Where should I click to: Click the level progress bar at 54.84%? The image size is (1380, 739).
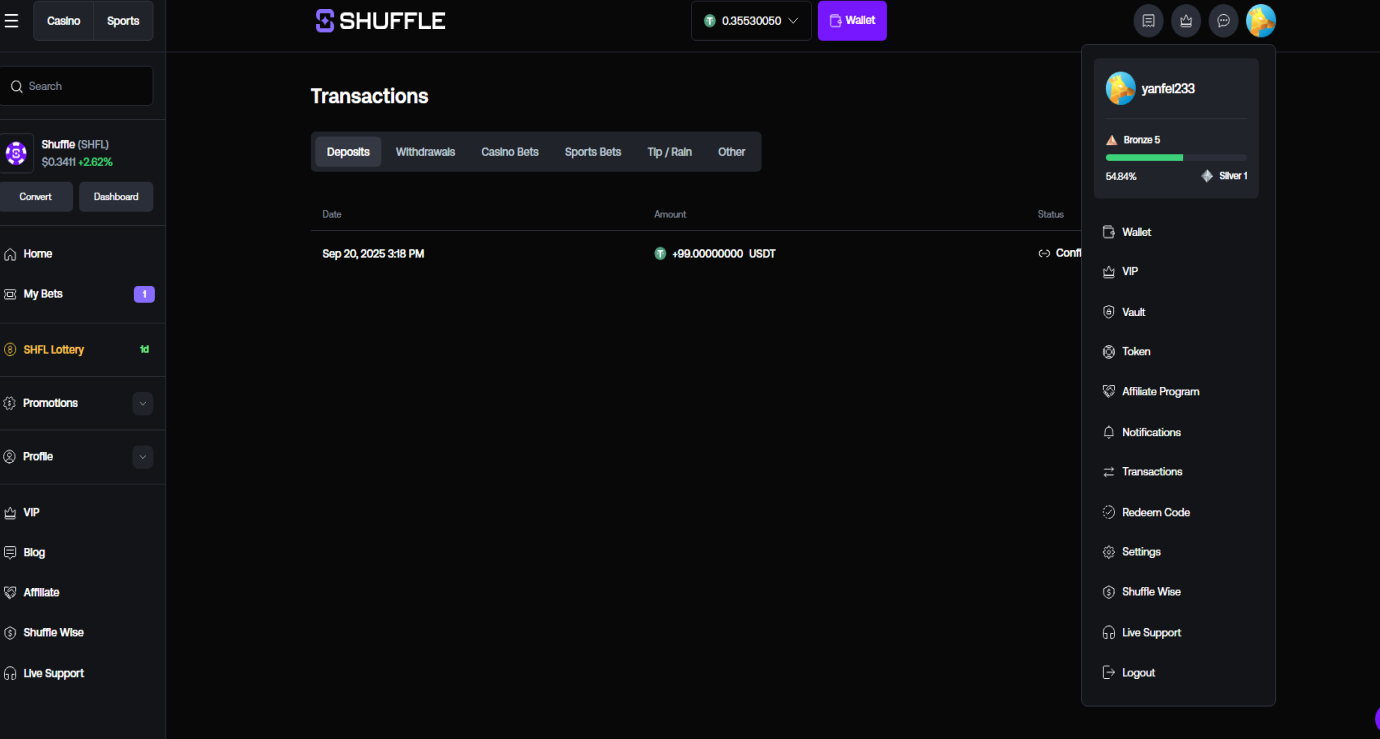[x=1176, y=157]
